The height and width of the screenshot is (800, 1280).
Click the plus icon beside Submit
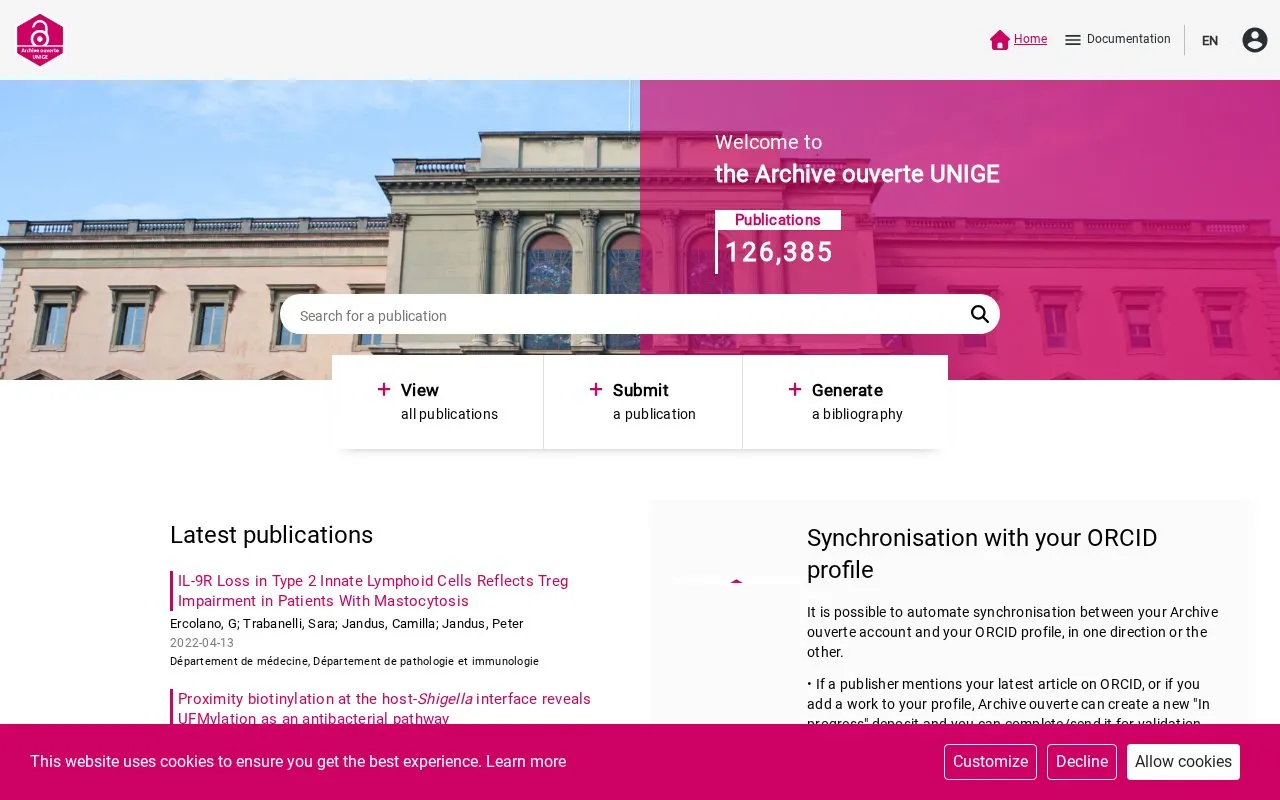pyautogui.click(x=596, y=389)
